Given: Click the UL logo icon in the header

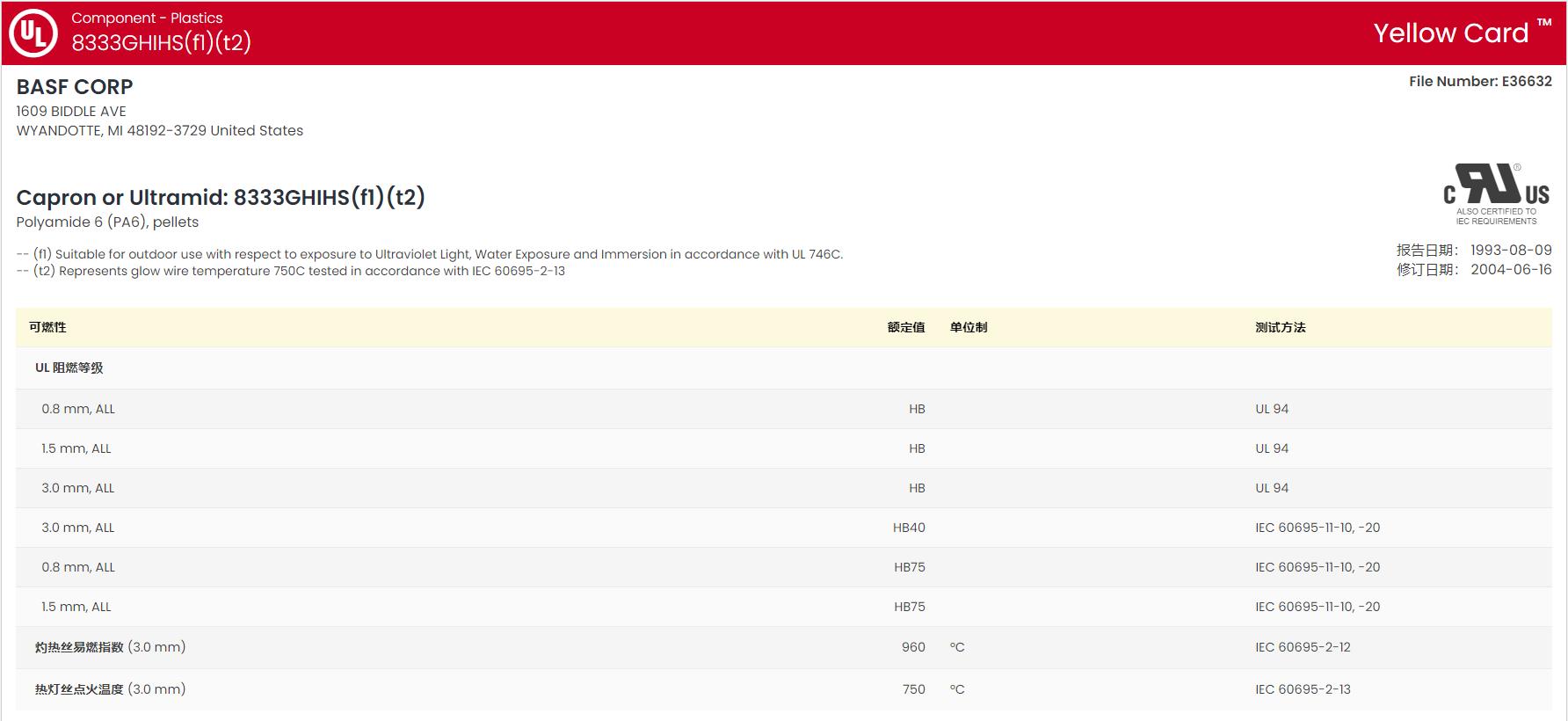Looking at the screenshot, I should click(x=33, y=33).
